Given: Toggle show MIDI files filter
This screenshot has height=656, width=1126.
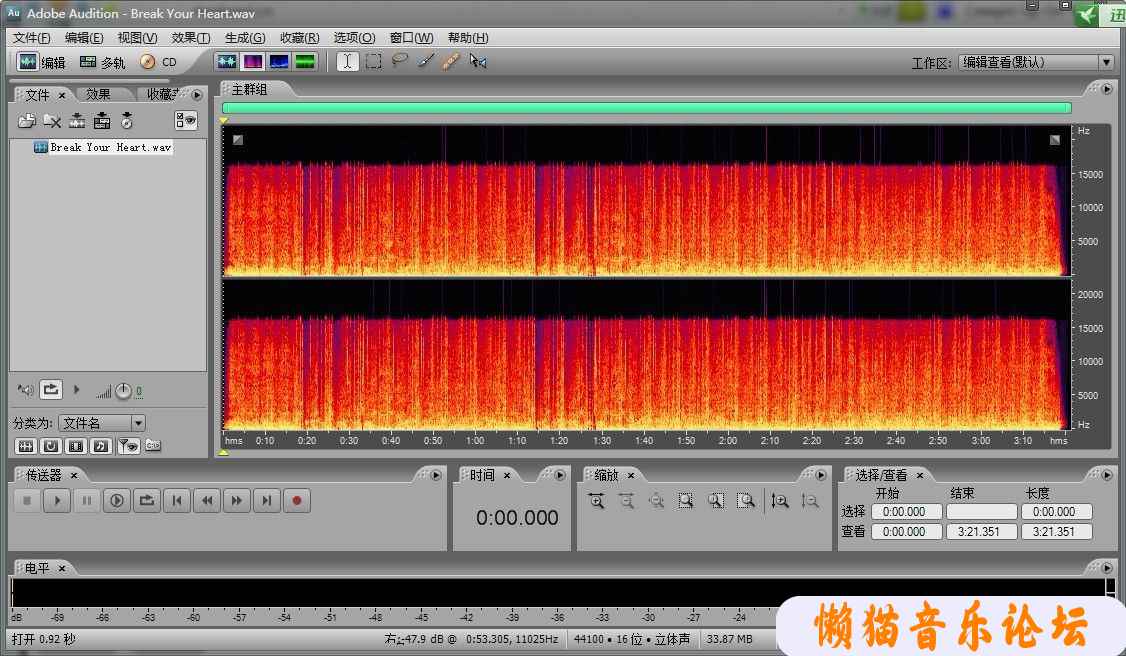Looking at the screenshot, I should pos(101,446).
